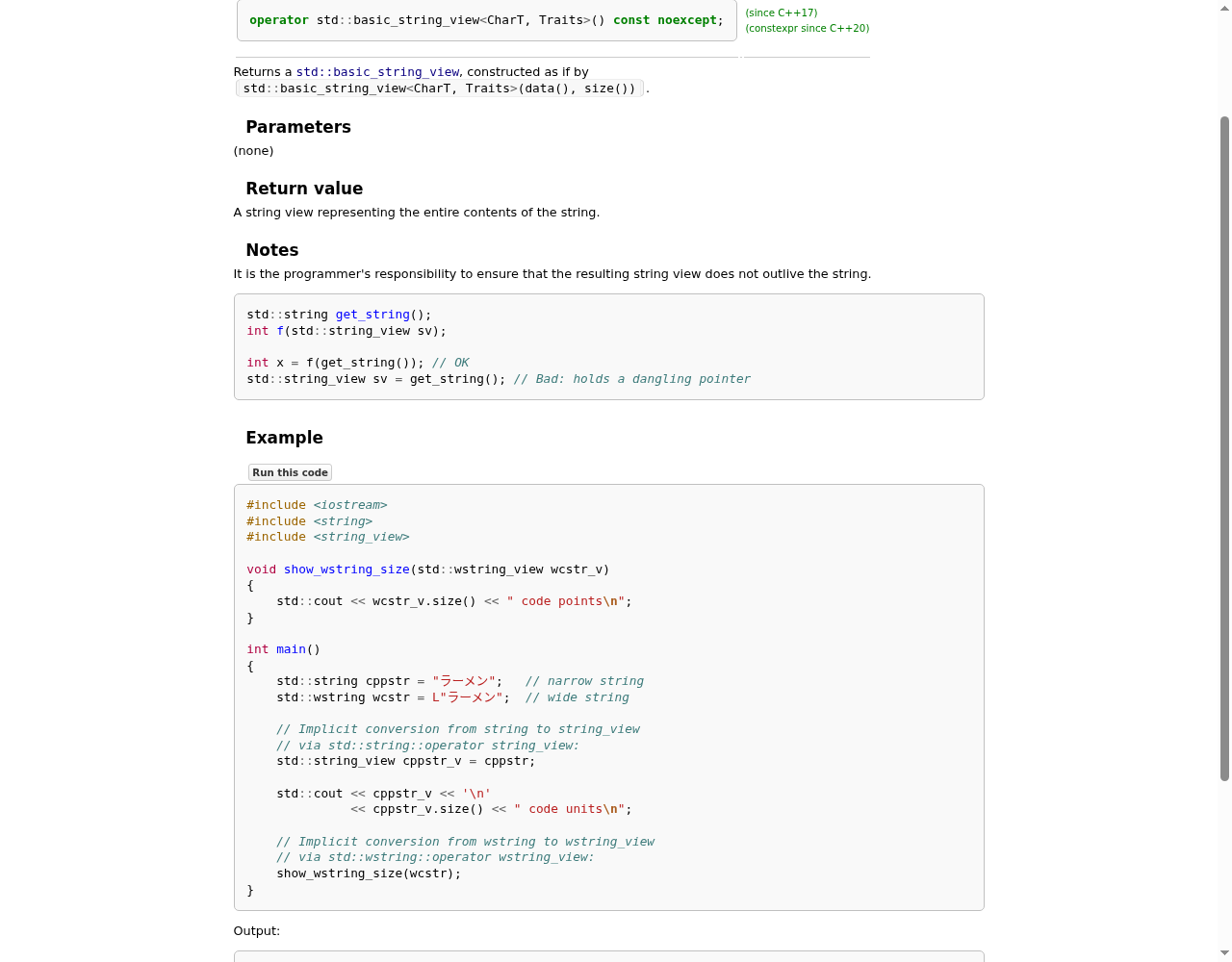Select the Parameters section heading
The image size is (1232, 962).
[x=298, y=127]
